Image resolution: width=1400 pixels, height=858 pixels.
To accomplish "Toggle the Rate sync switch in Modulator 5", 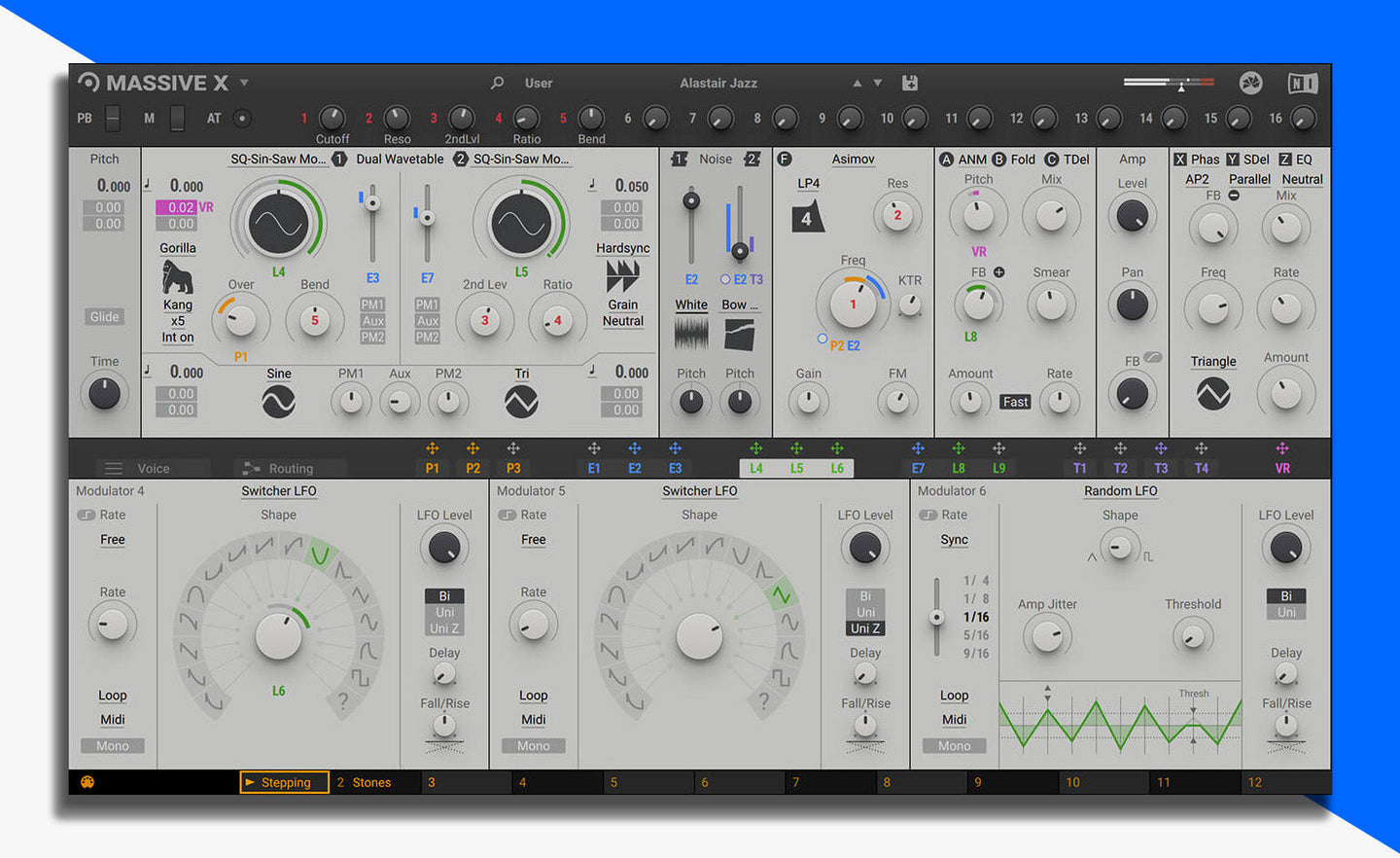I will [x=507, y=515].
